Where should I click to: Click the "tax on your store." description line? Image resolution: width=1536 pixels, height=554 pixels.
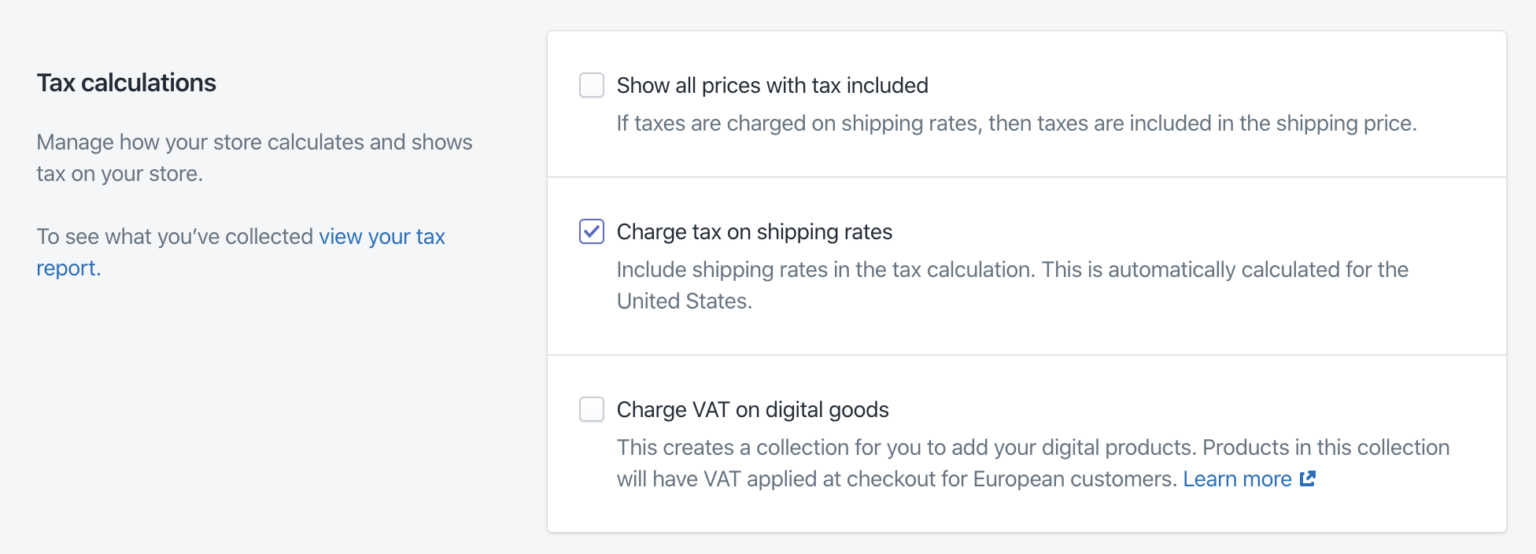pos(120,174)
